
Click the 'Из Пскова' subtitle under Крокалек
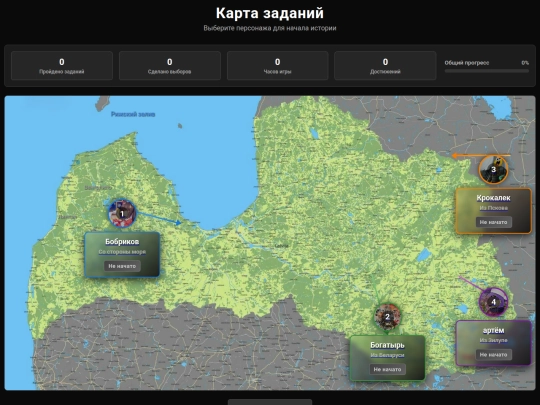[494, 208]
